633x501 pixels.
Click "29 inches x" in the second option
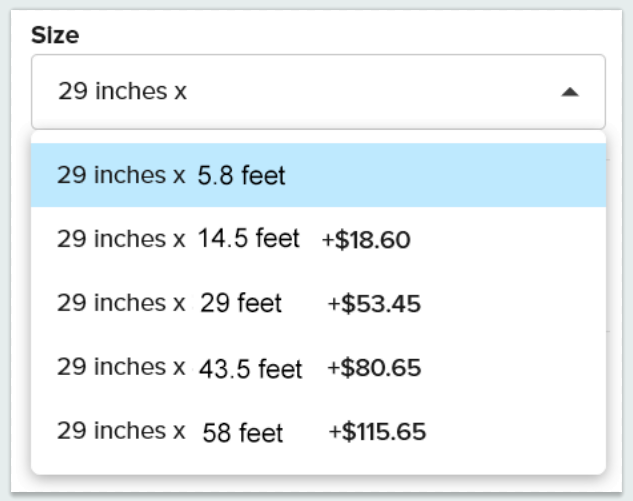click(121, 239)
